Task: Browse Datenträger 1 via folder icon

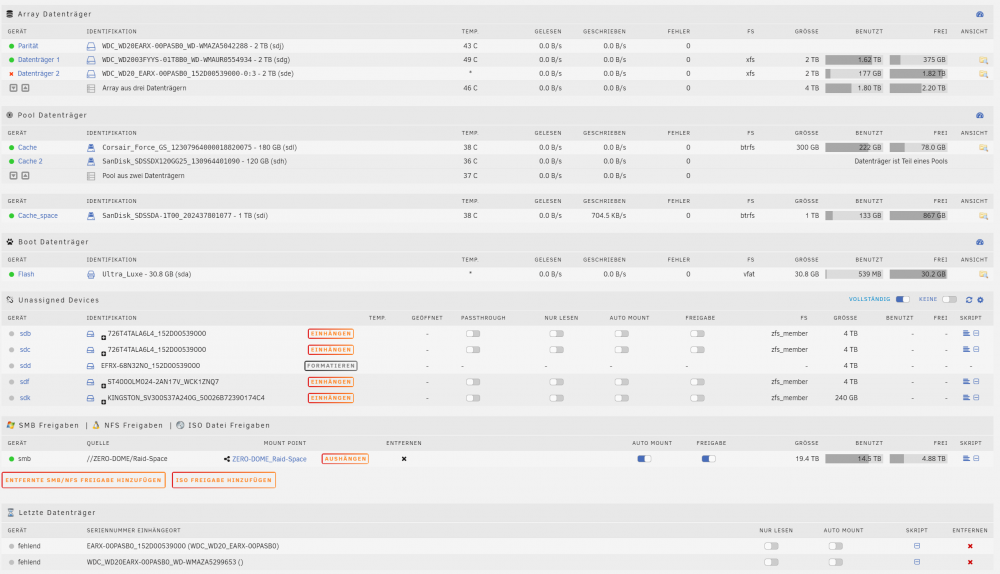Action: click(x=983, y=60)
